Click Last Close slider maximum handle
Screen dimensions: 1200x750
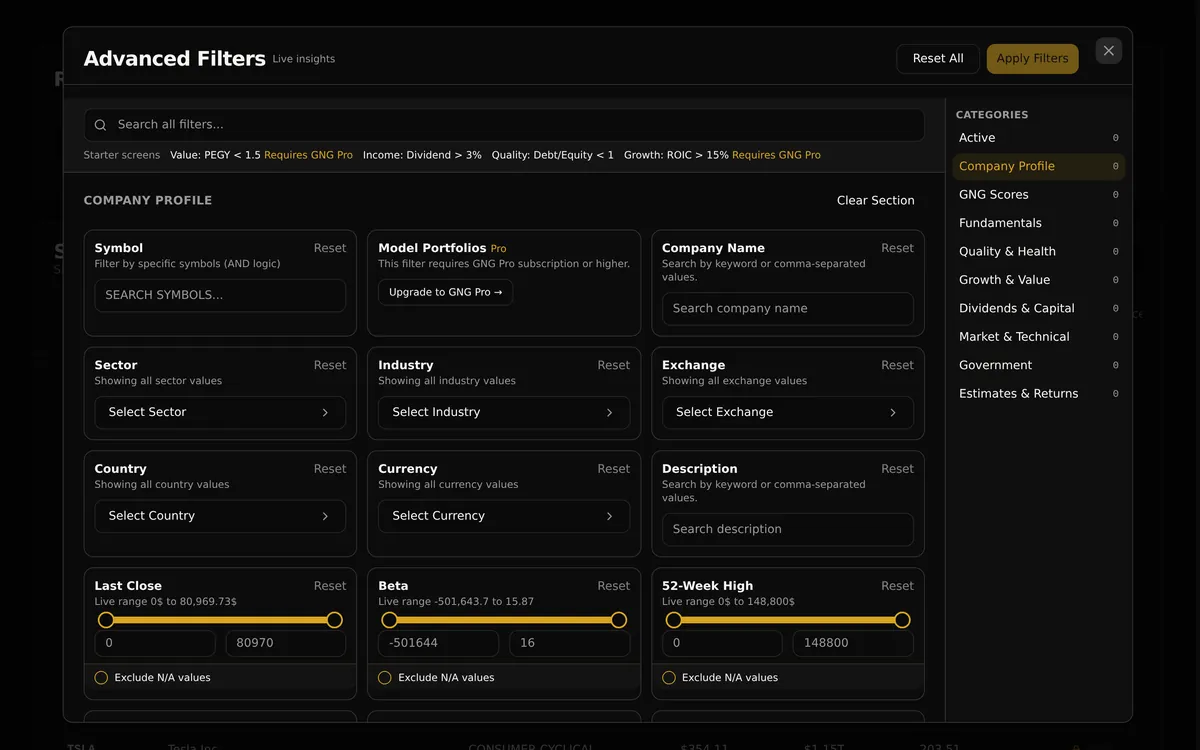(335, 620)
